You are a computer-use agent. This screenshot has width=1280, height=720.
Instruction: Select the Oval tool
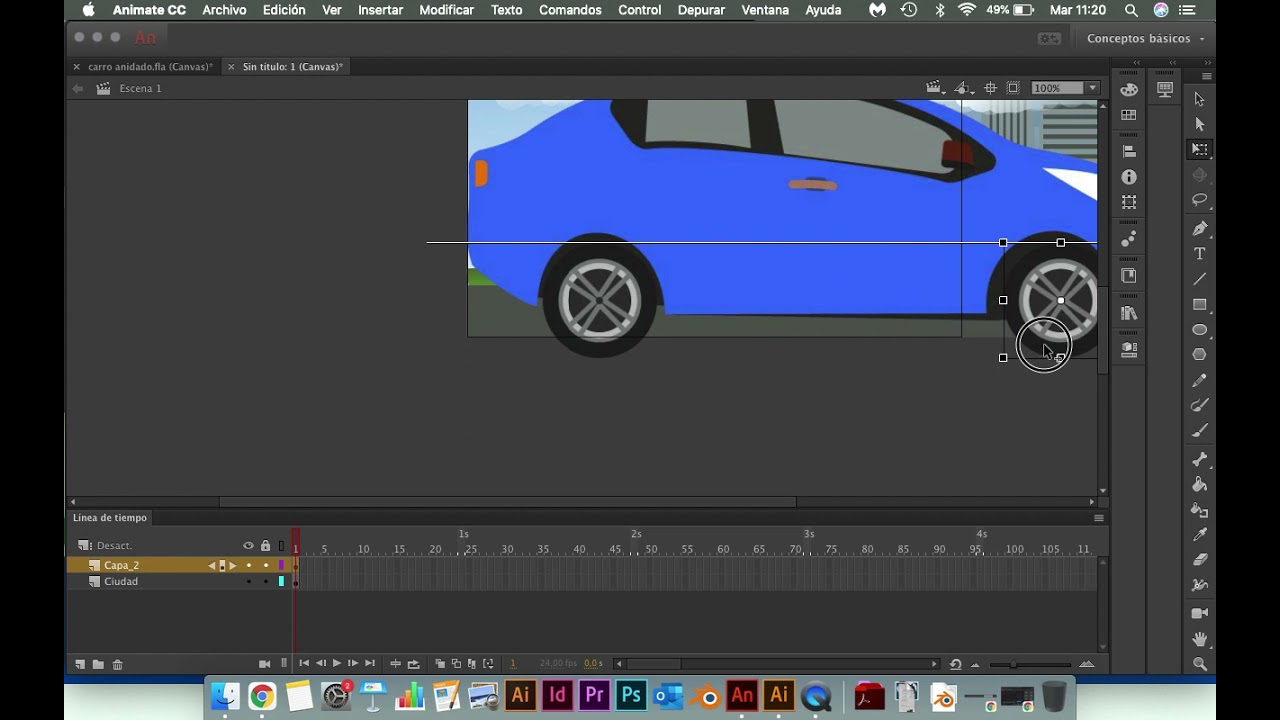1199,329
